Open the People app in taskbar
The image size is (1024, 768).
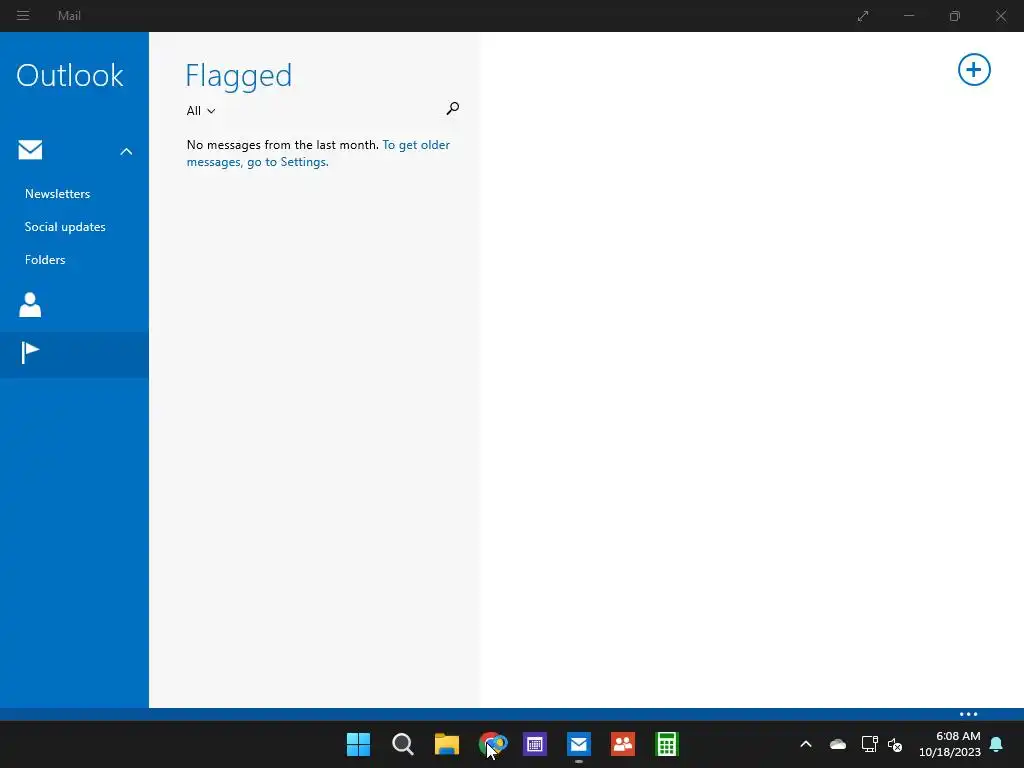click(623, 744)
